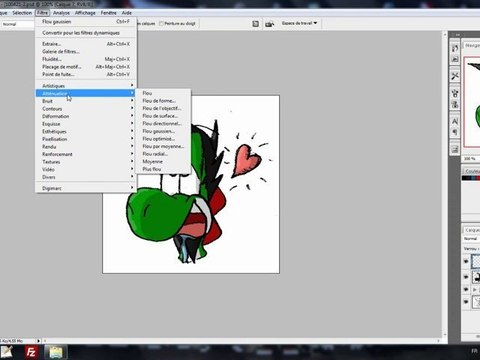This screenshot has height=360, width=480.
Task: Open the Character panel 'A' icon
Action: click(455, 121)
